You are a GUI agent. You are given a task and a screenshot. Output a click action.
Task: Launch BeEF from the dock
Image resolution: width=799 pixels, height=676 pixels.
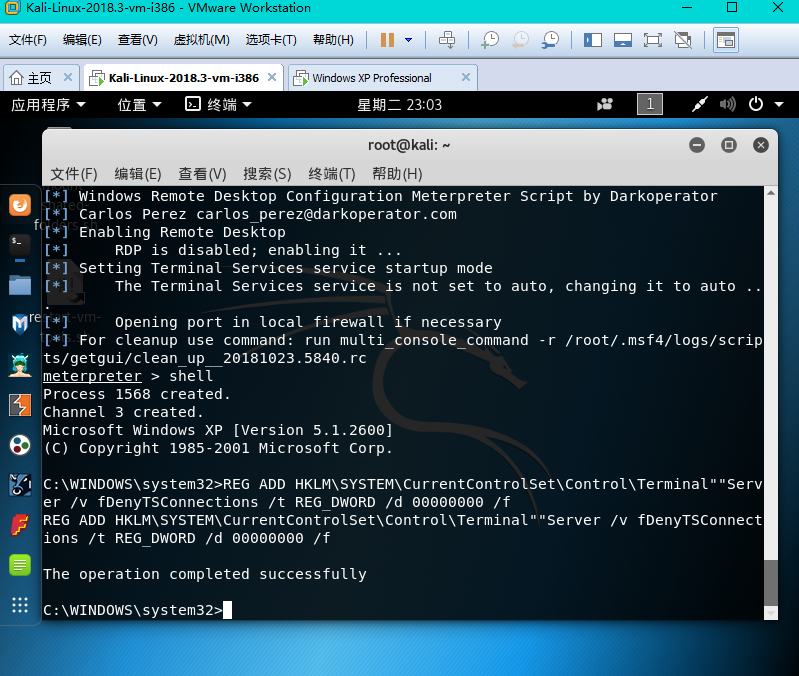(20, 484)
